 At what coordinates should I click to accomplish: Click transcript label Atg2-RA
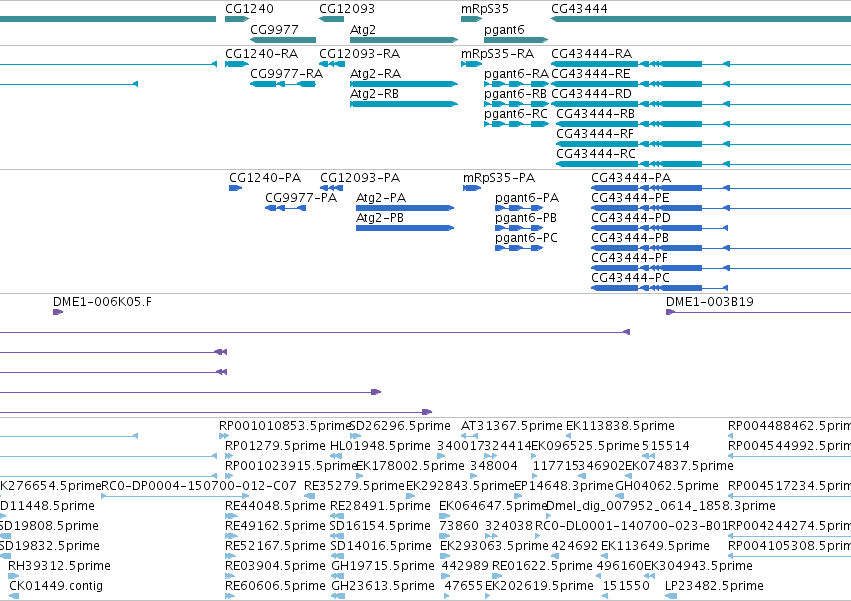click(376, 73)
